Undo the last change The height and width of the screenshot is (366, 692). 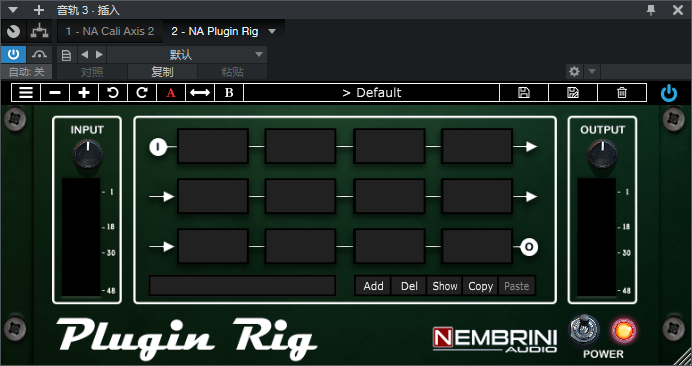coord(113,93)
